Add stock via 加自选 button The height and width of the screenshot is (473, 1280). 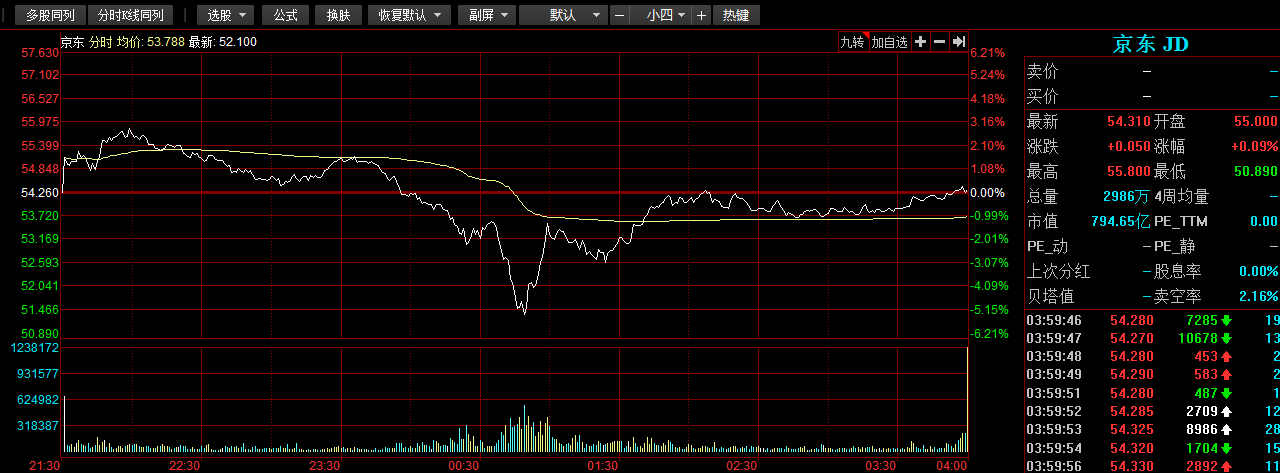pos(889,41)
